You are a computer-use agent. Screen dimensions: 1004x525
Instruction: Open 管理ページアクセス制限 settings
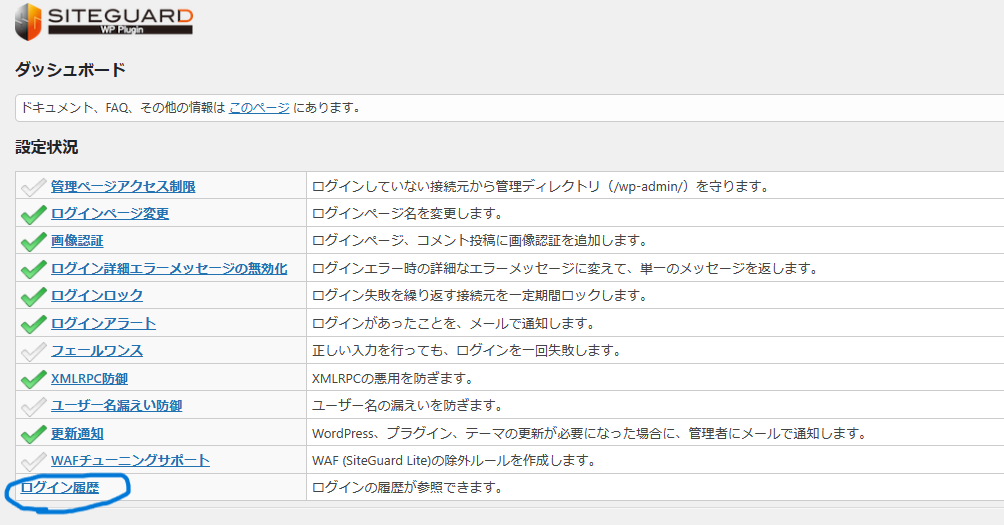point(123,186)
